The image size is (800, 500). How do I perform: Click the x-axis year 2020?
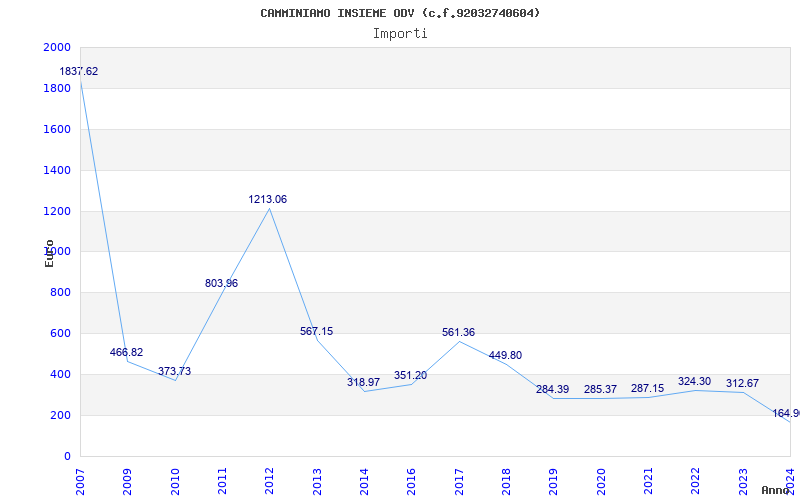pyautogui.click(x=601, y=482)
